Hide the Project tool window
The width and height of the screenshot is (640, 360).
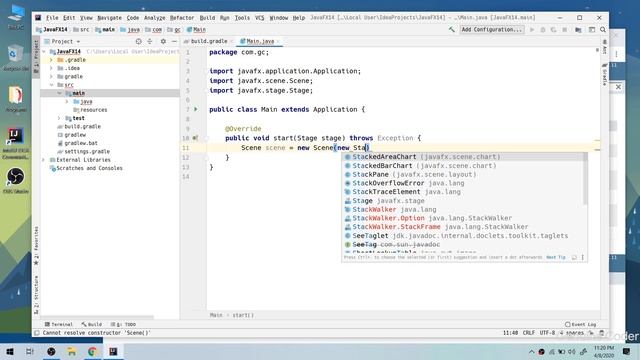(x=174, y=41)
